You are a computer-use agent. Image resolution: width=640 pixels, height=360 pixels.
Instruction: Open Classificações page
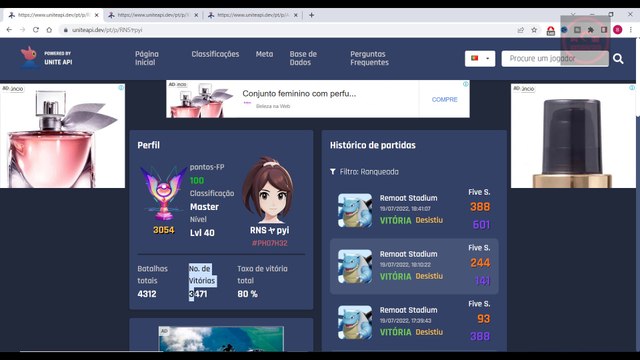[215, 54]
